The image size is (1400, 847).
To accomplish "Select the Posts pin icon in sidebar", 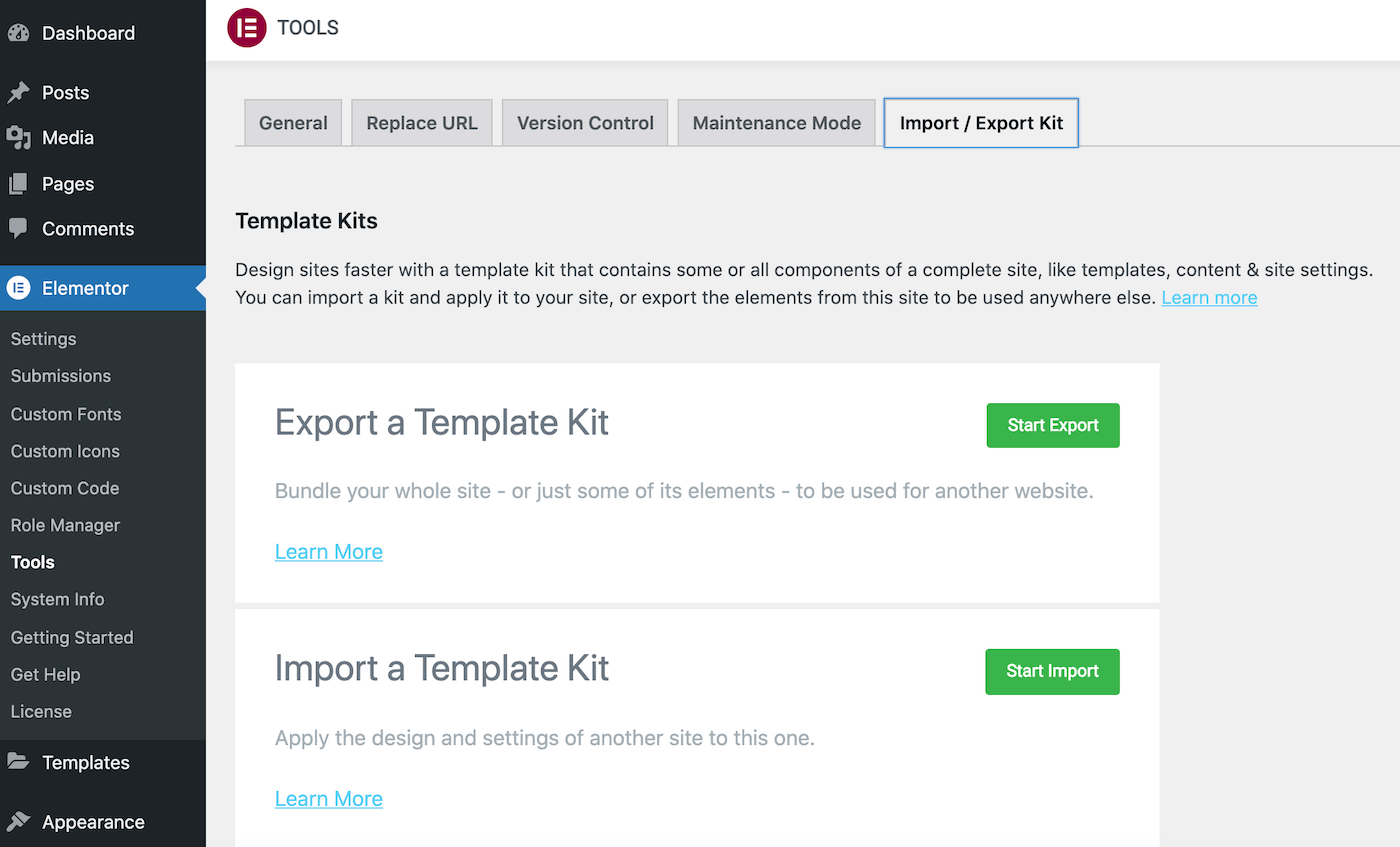I will pyautogui.click(x=20, y=92).
